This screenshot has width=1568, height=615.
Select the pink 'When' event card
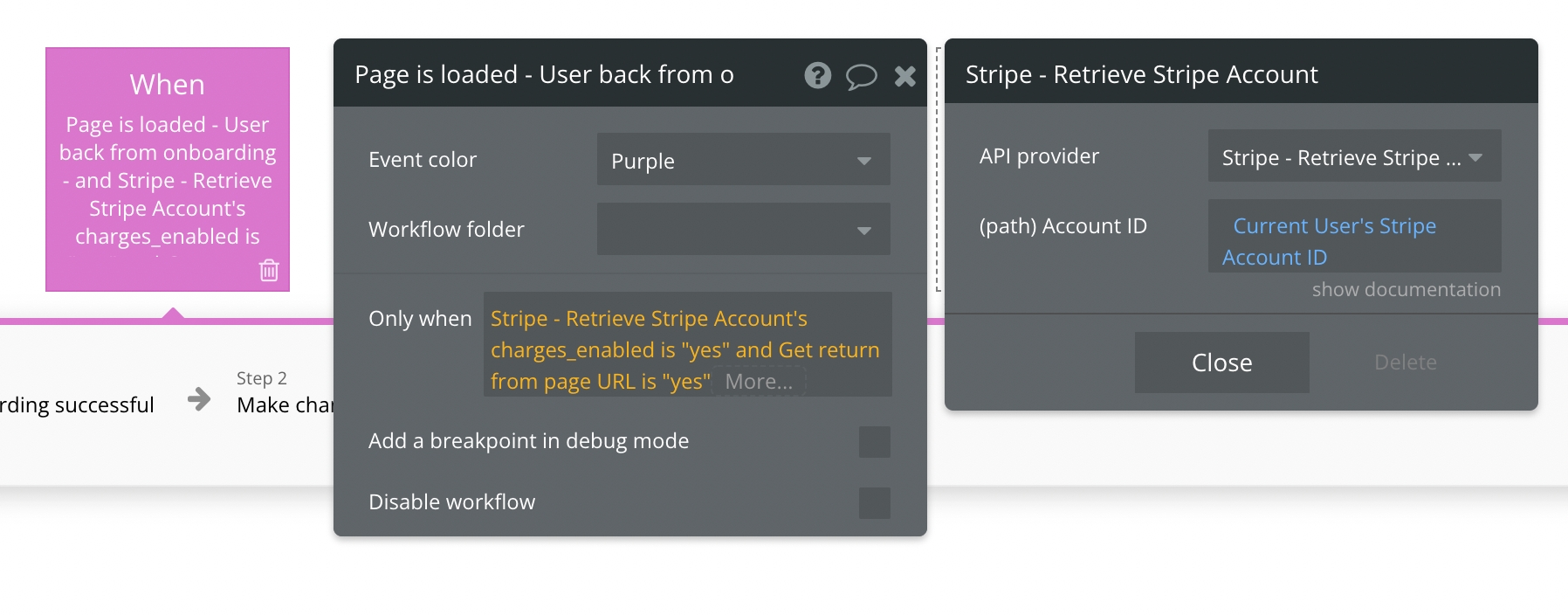coord(167,166)
